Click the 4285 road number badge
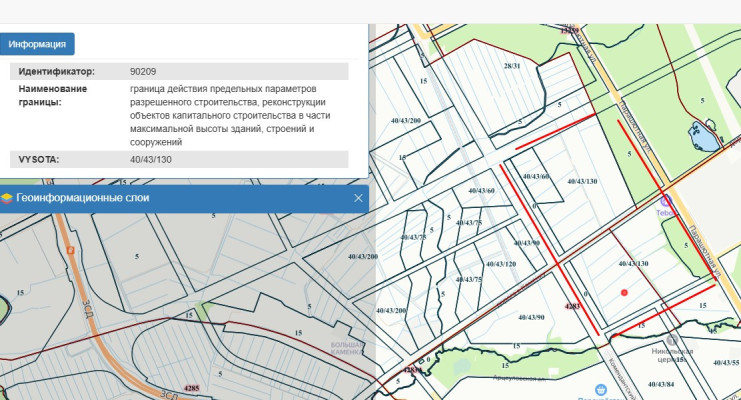Image resolution: width=741 pixels, height=400 pixels. click(x=193, y=386)
